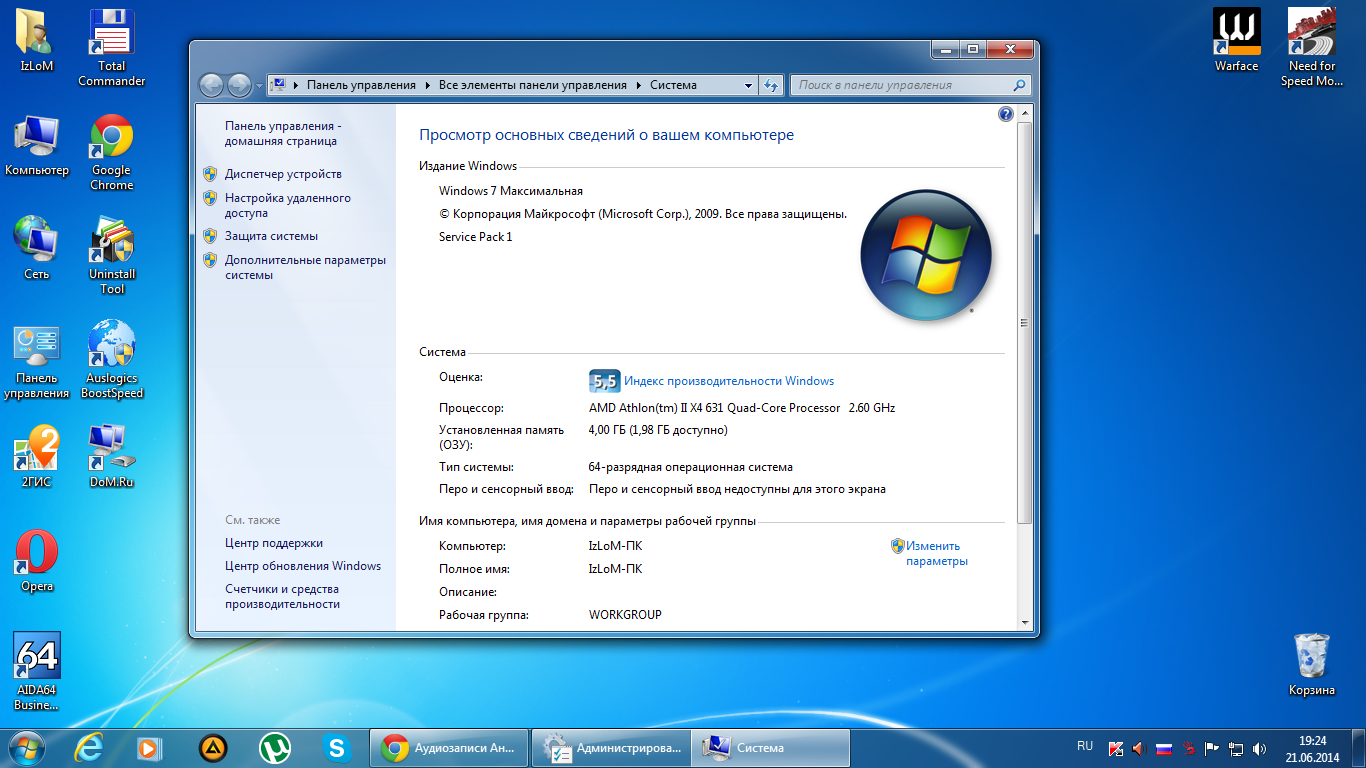
Task: Open the Windows Start menu orb
Action: (x=27, y=748)
